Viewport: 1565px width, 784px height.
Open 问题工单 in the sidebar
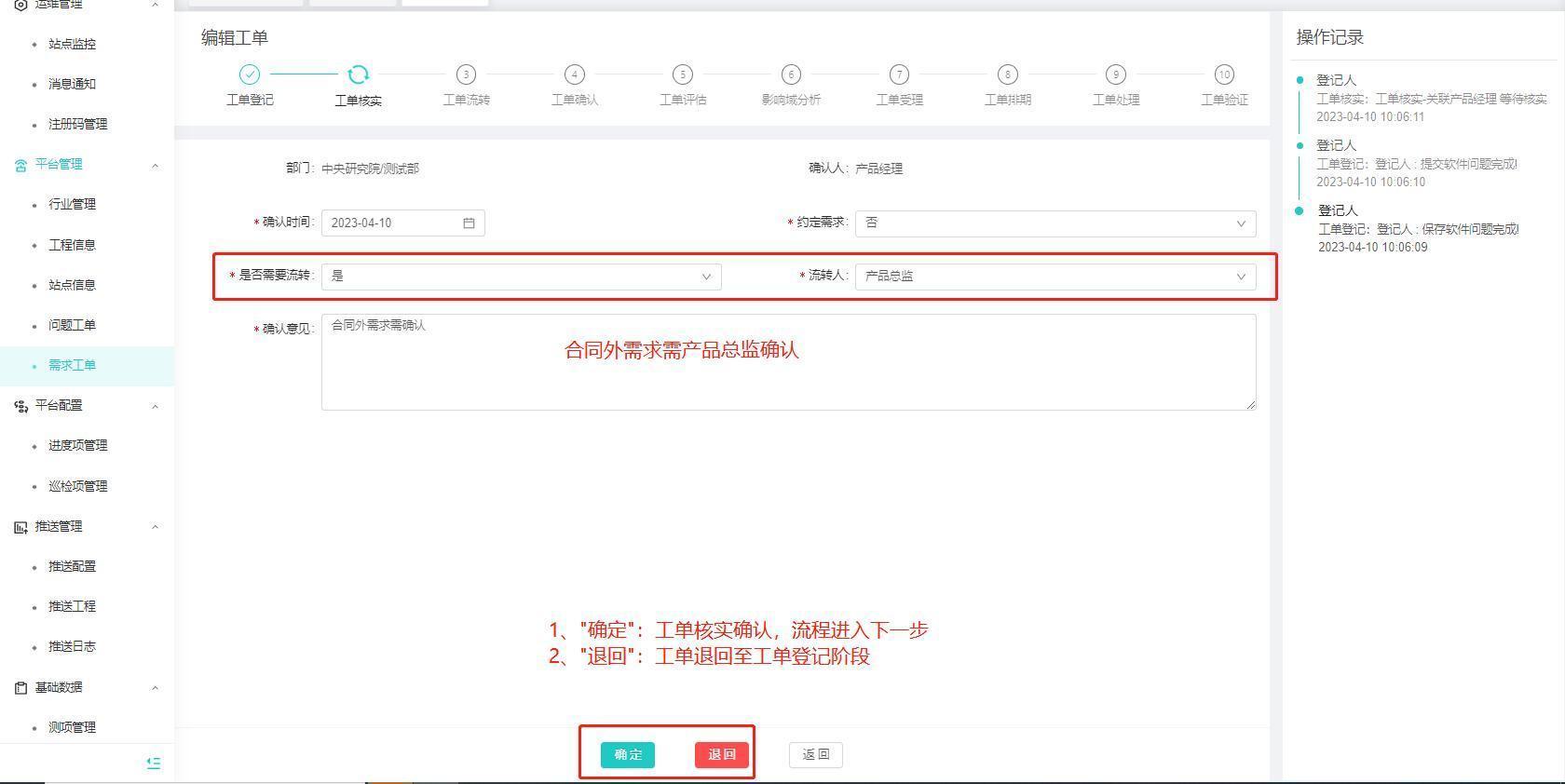tap(72, 325)
